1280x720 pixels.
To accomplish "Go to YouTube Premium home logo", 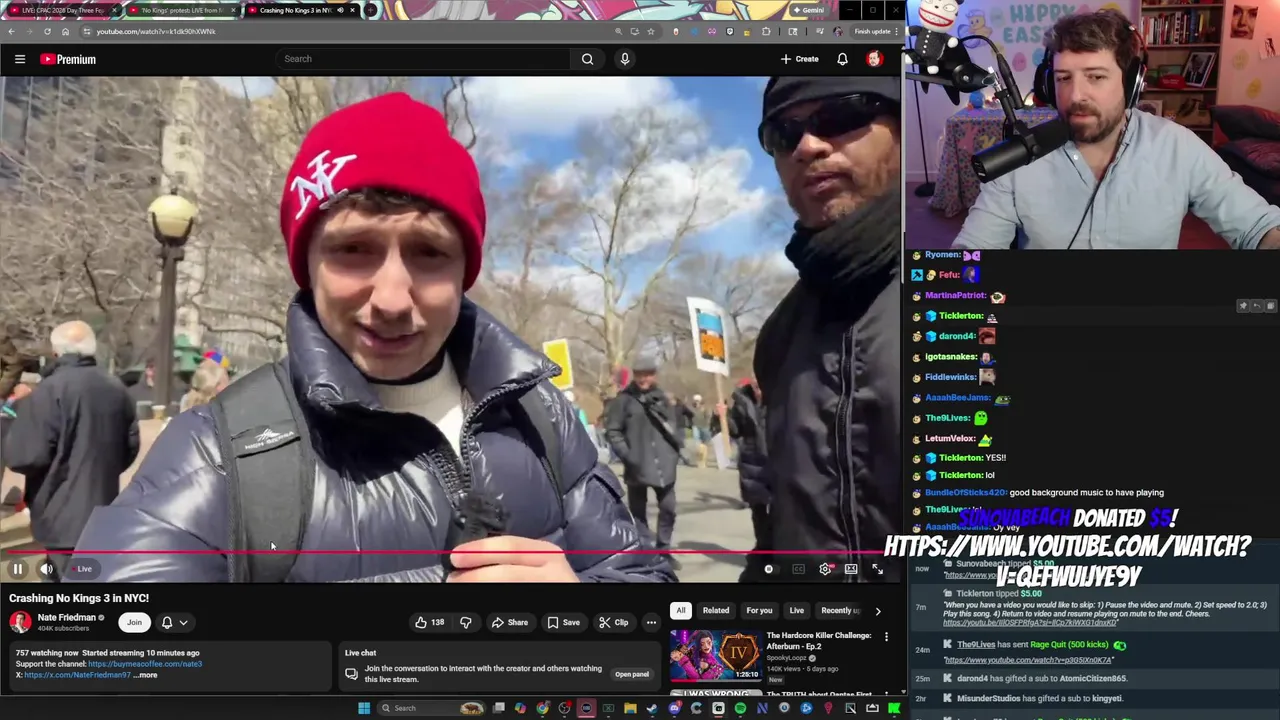I will pos(68,59).
